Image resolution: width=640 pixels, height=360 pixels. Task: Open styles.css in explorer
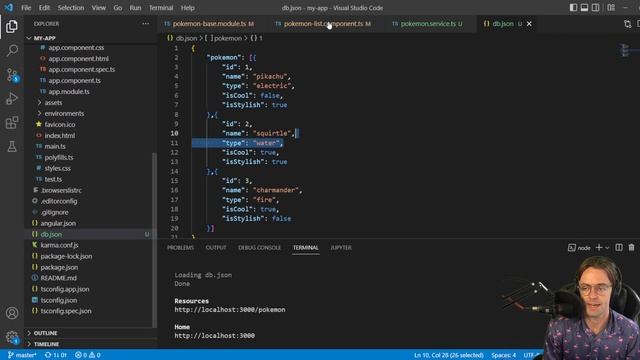58,168
